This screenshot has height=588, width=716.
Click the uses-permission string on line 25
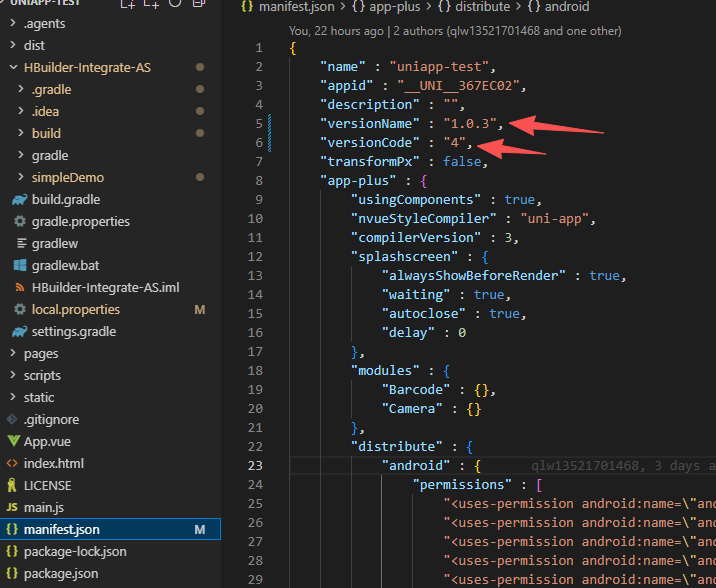click(x=579, y=504)
